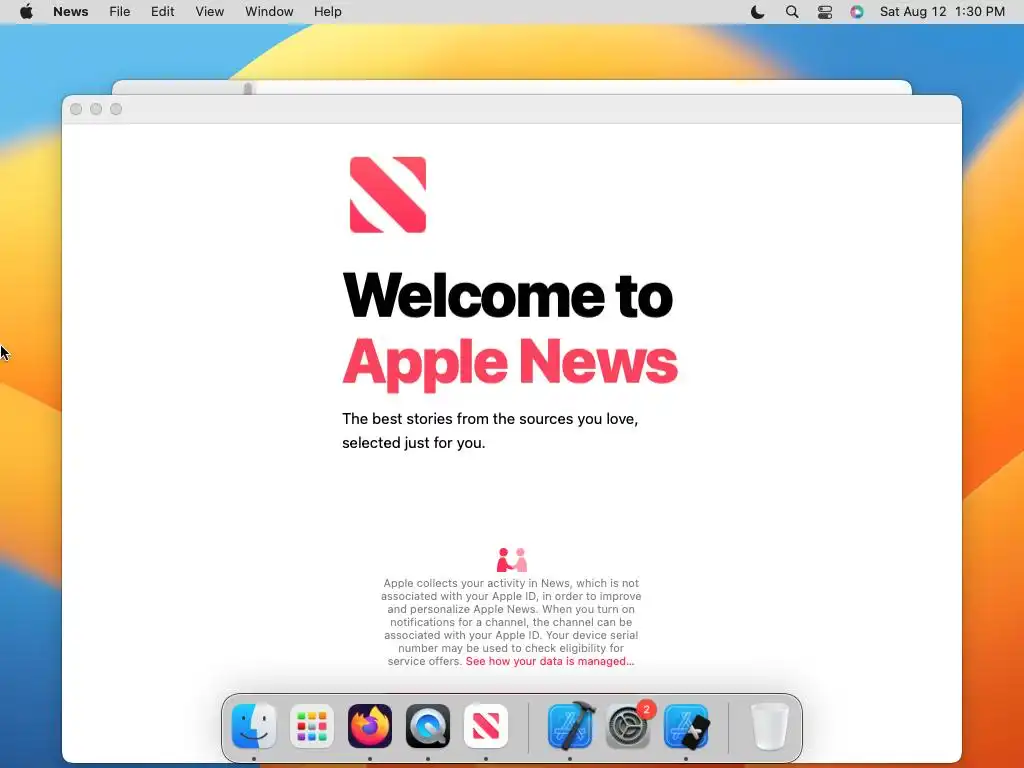
Task: Open the Window menu
Action: click(269, 12)
